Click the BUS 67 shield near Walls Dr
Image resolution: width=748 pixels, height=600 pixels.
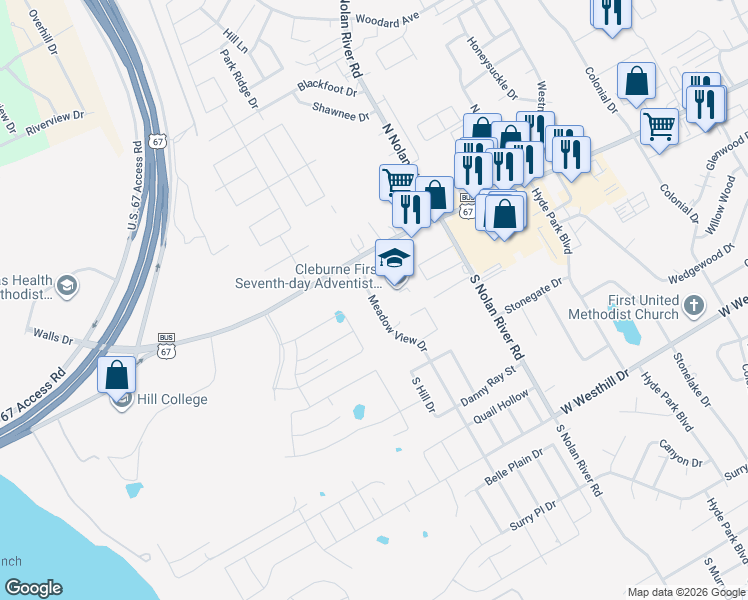click(167, 346)
